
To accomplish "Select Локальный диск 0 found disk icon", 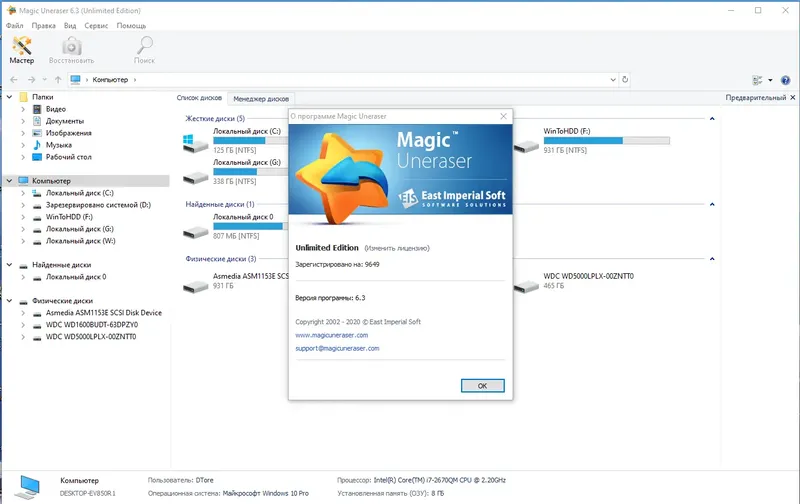I will 195,232.
